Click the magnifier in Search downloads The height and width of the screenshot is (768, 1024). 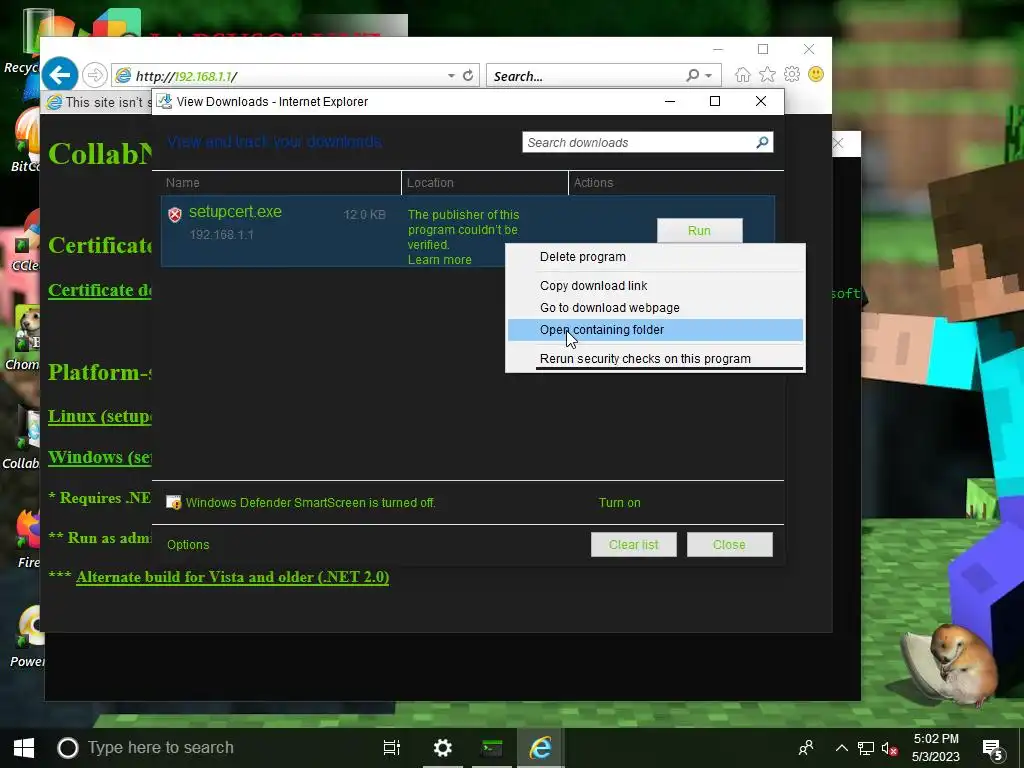point(762,142)
